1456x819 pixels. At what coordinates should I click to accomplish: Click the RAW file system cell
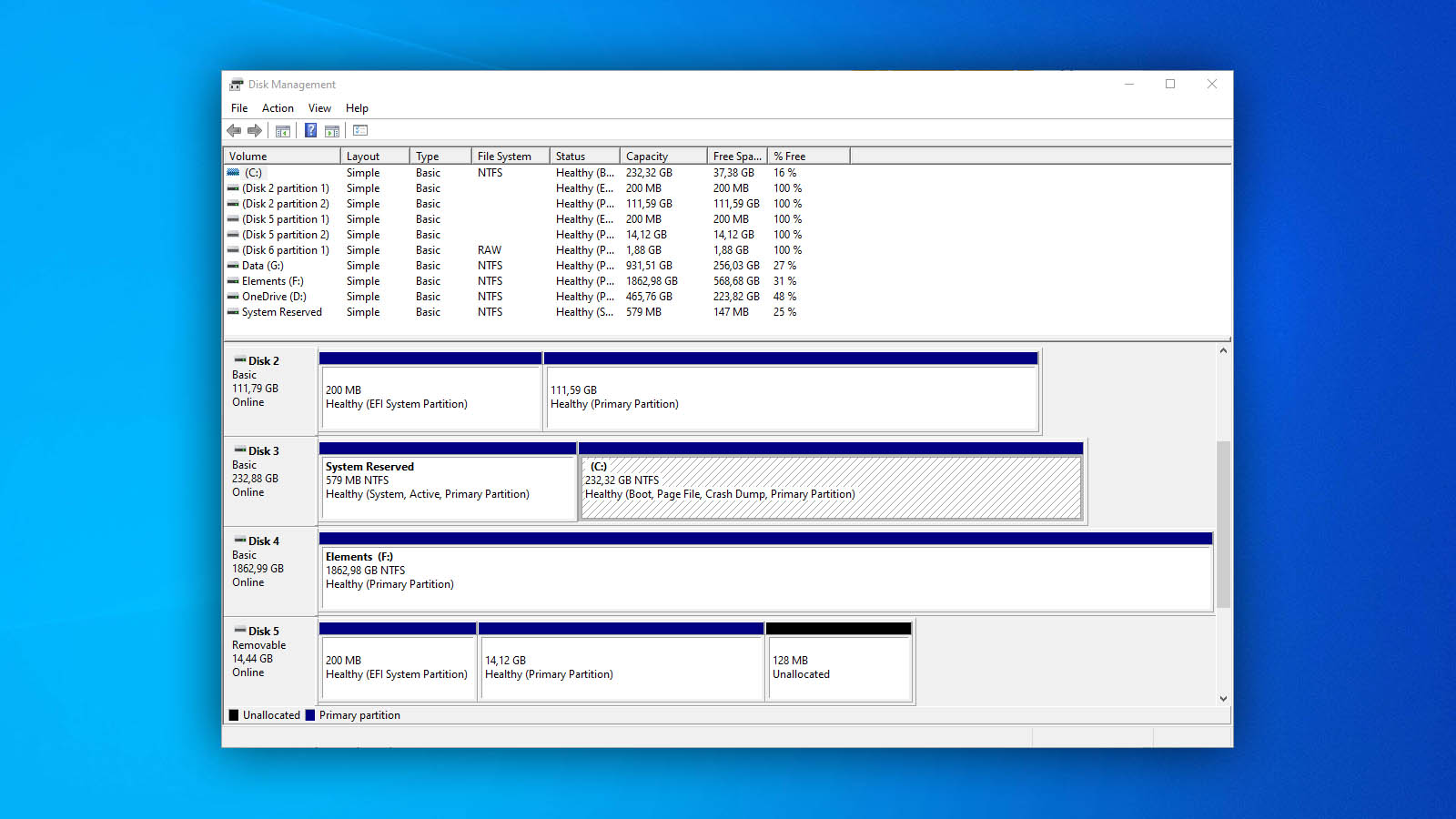pos(490,250)
